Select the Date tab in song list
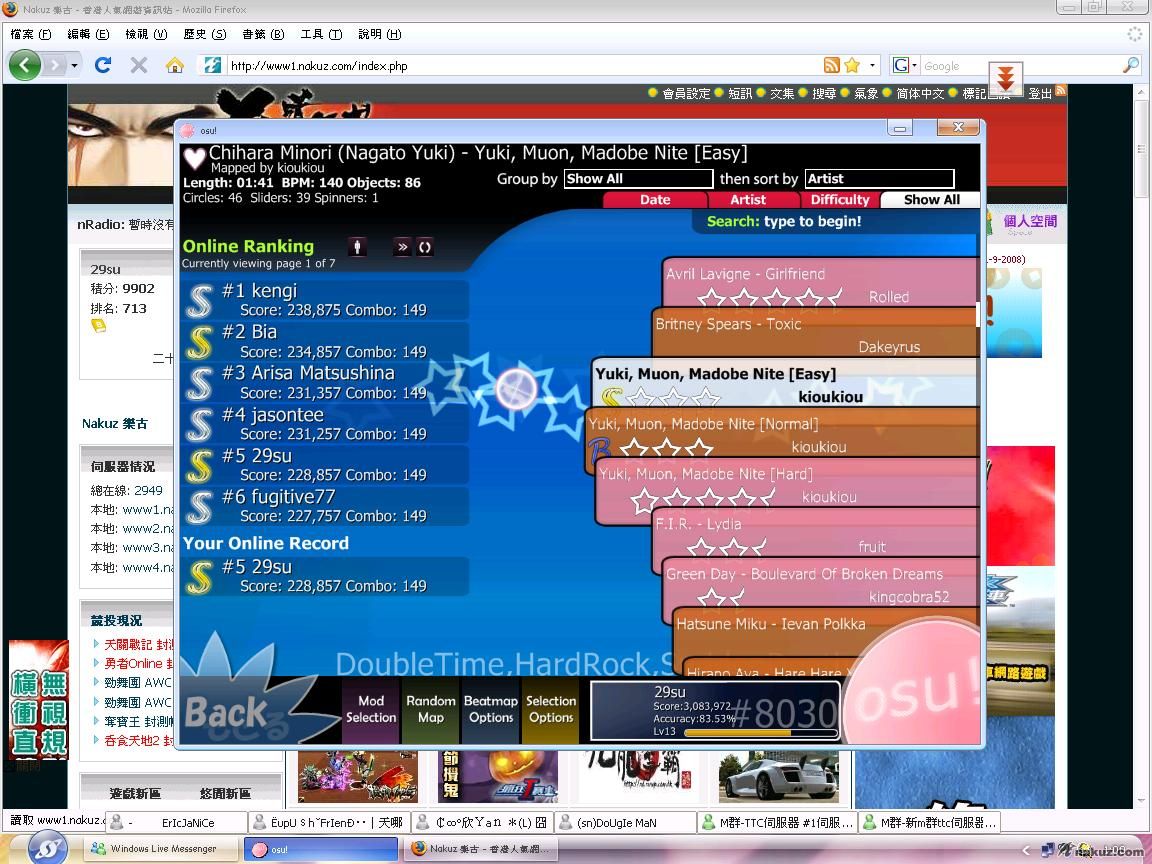 (655, 200)
